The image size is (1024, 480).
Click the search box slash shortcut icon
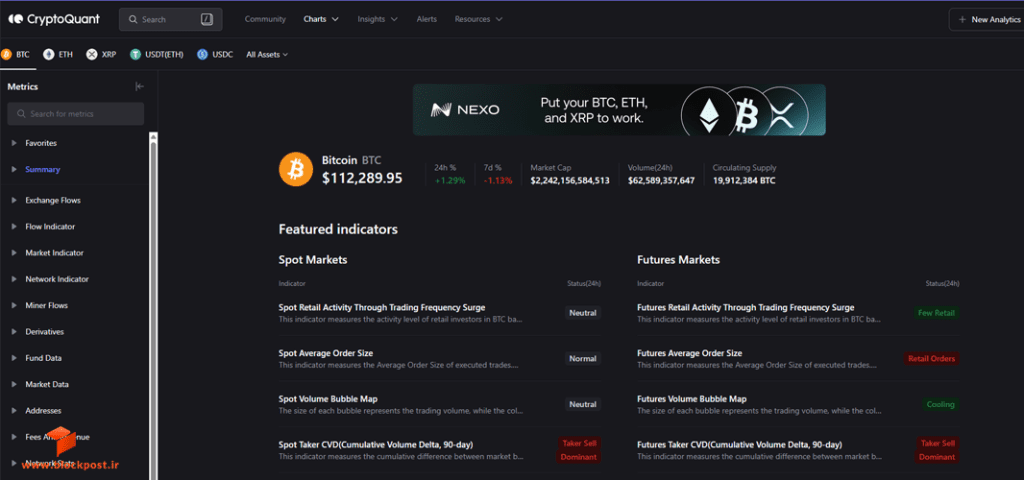pos(207,20)
